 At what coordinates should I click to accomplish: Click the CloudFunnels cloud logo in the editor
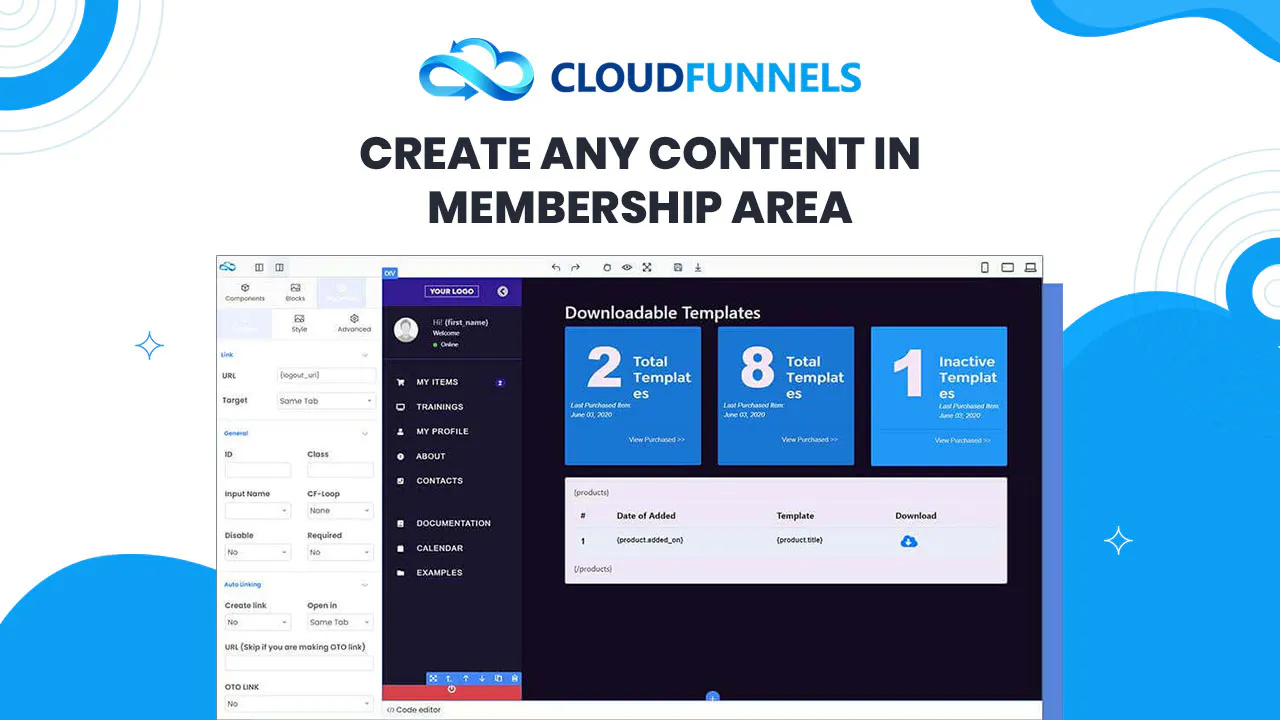point(228,266)
